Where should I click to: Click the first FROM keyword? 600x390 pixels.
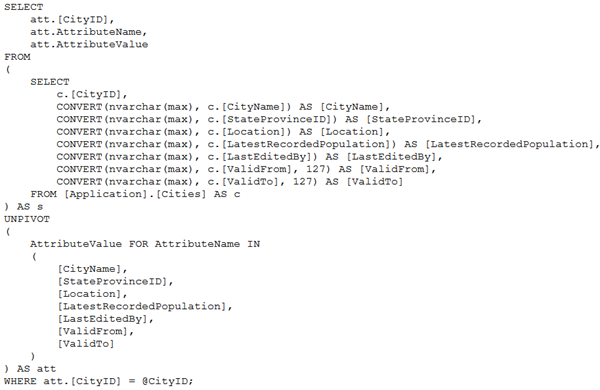(17, 57)
